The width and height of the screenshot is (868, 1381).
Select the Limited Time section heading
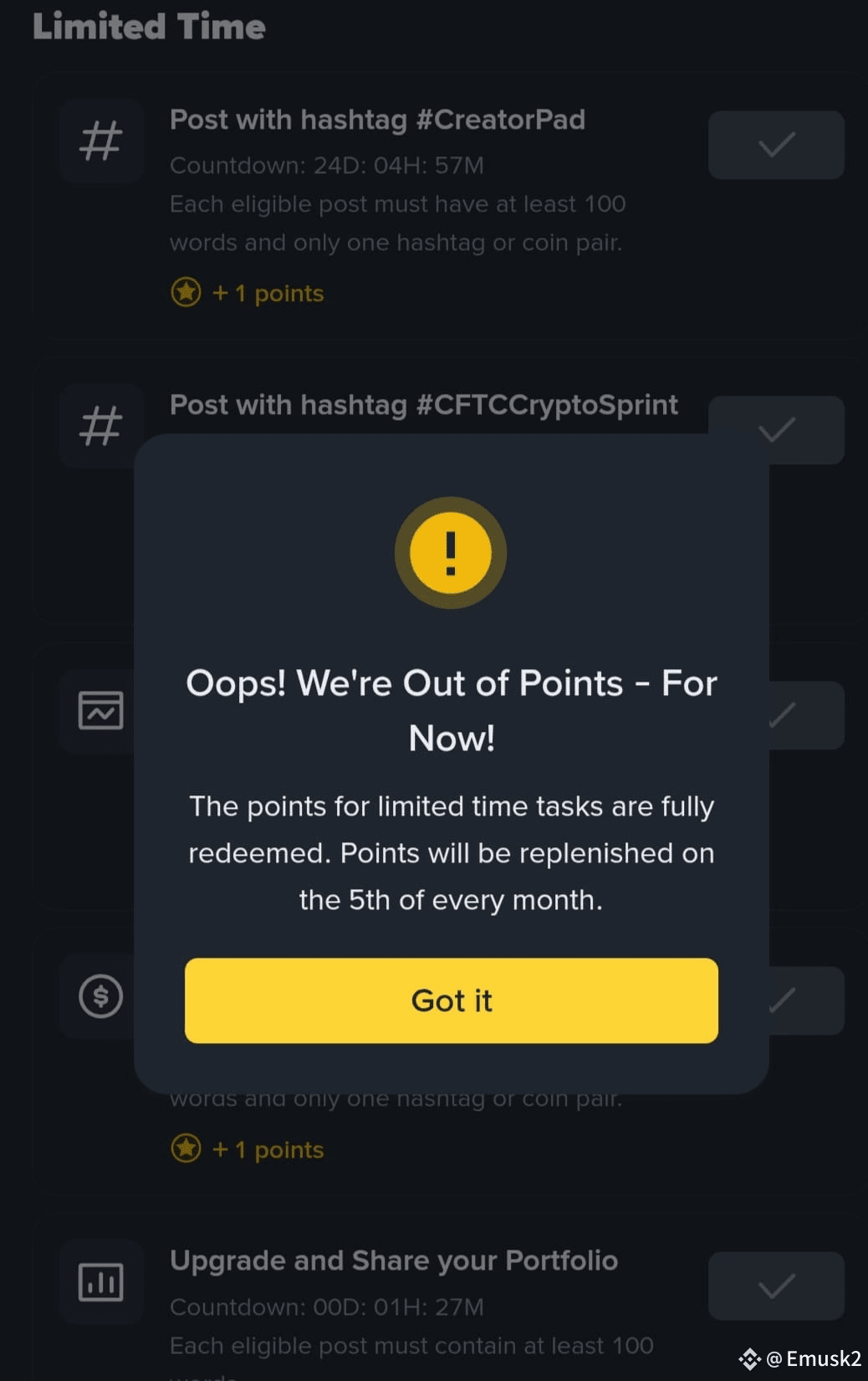point(149,26)
